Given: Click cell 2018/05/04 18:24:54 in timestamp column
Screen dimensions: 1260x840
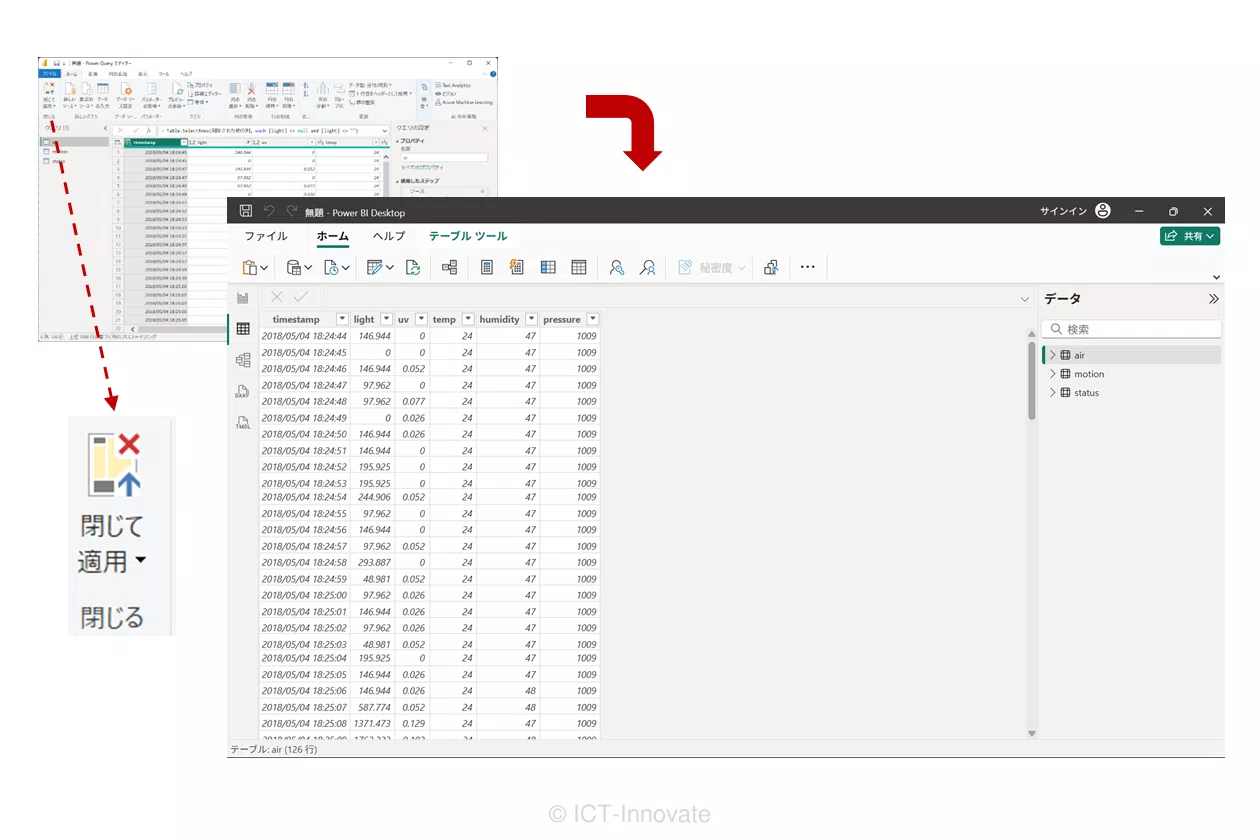Looking at the screenshot, I should pos(304,497).
